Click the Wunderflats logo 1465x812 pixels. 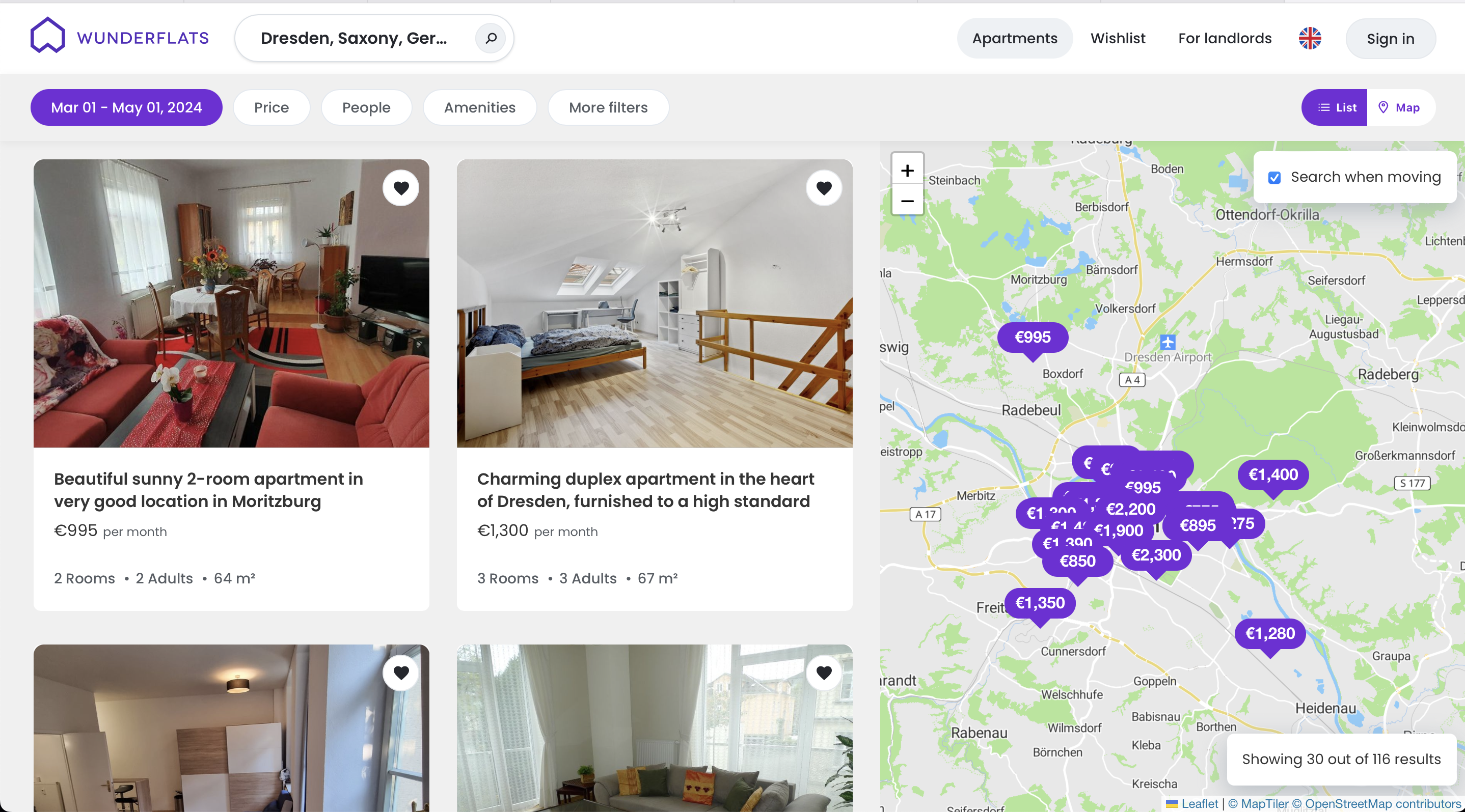120,36
